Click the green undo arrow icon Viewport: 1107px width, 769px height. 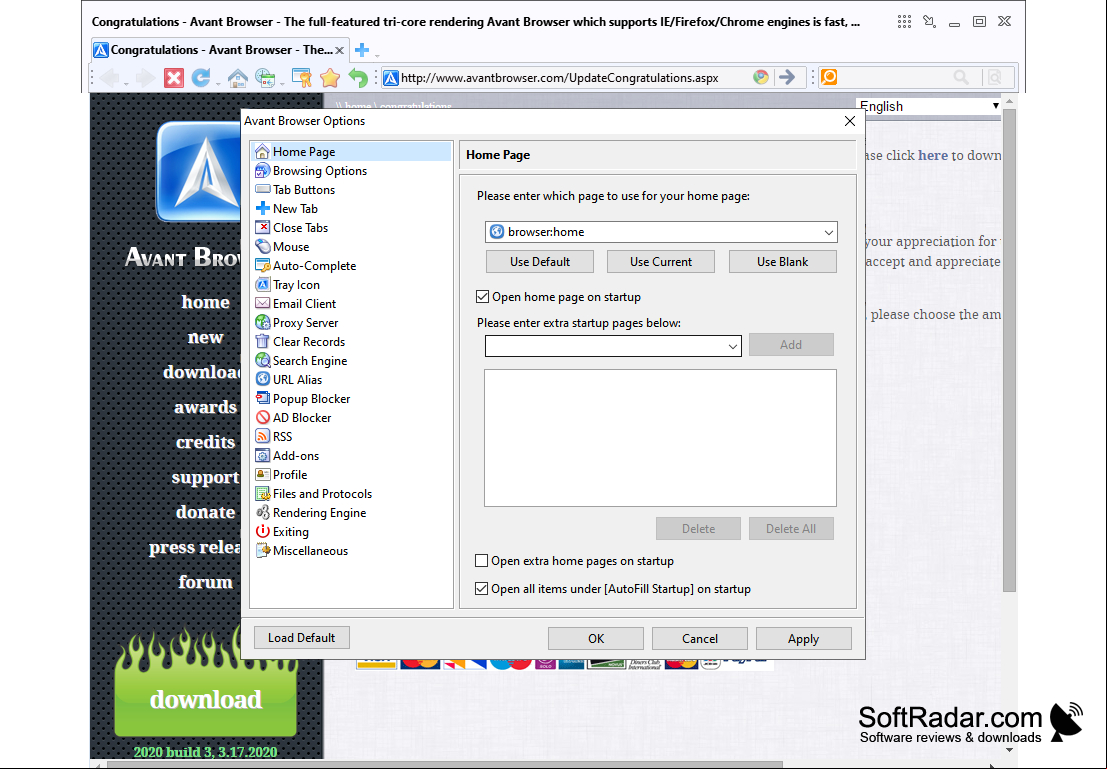click(359, 78)
